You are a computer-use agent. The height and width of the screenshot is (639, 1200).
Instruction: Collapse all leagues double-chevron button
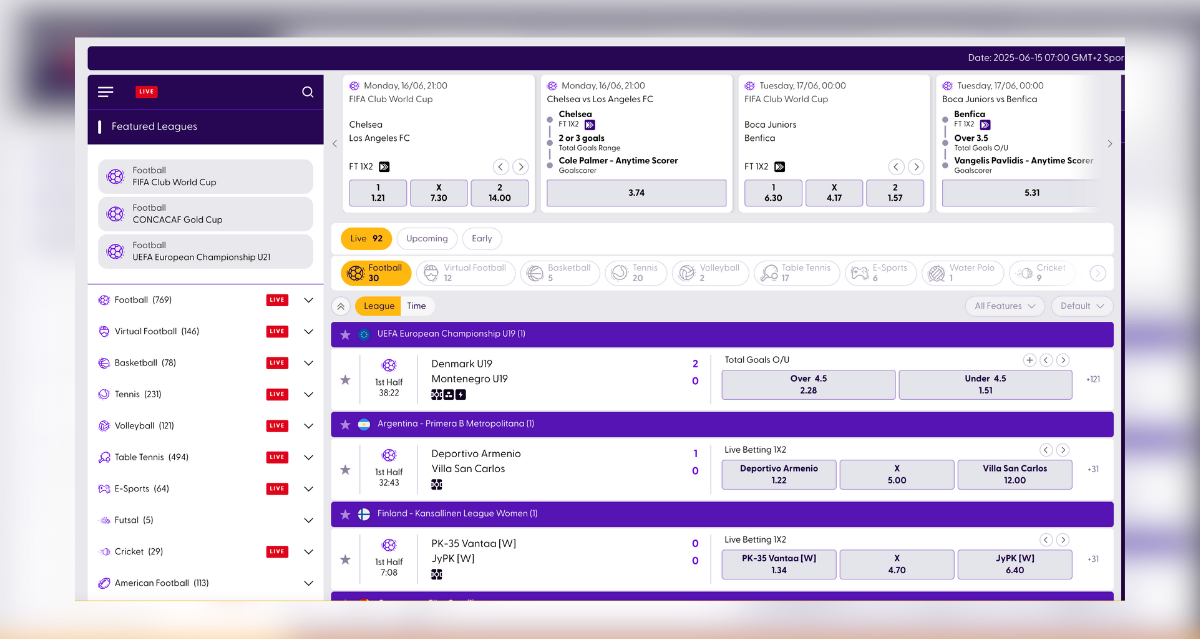coord(342,306)
